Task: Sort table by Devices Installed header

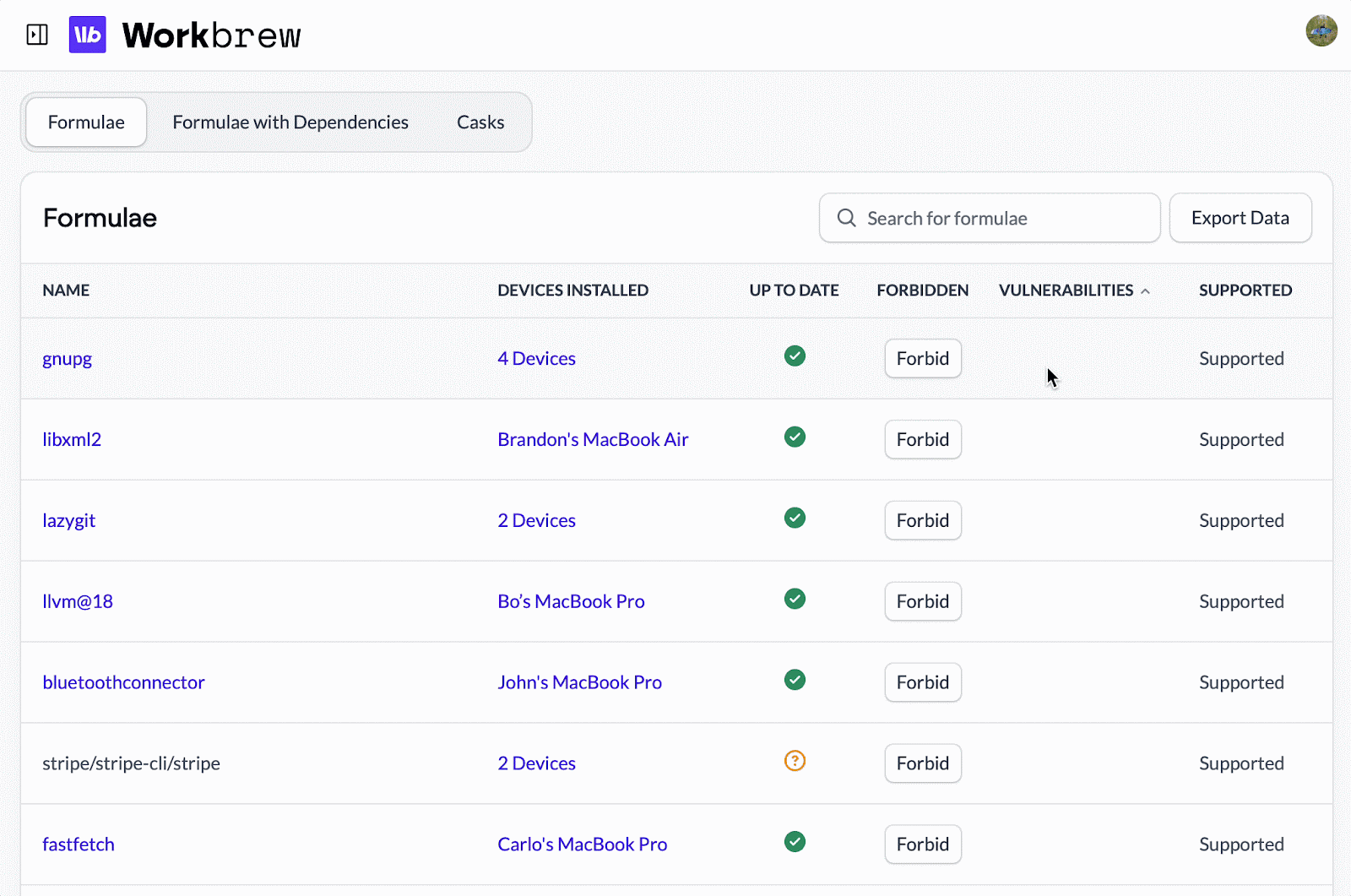Action: click(572, 291)
